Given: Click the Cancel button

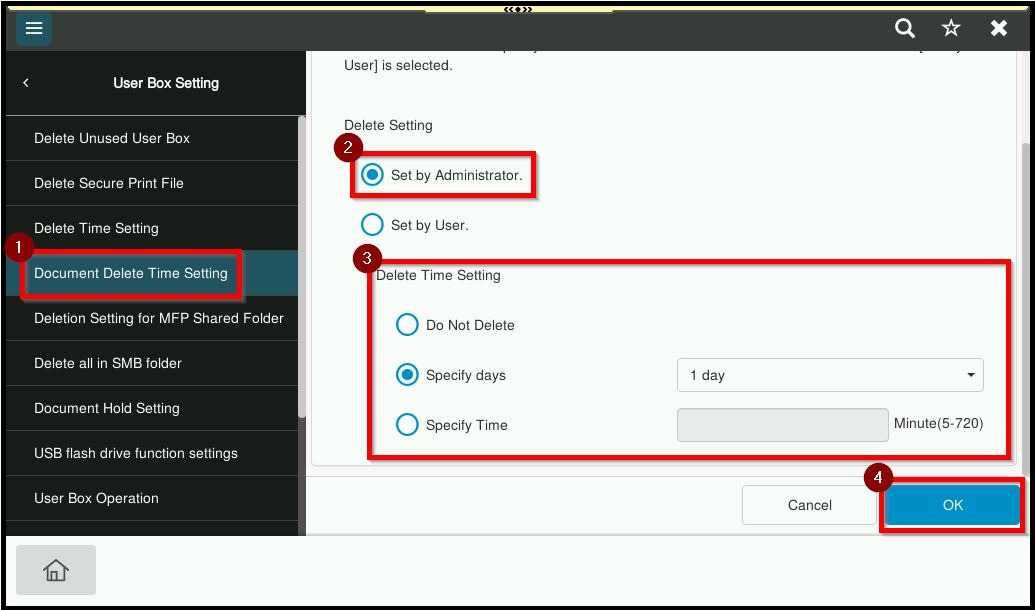Looking at the screenshot, I should click(809, 505).
